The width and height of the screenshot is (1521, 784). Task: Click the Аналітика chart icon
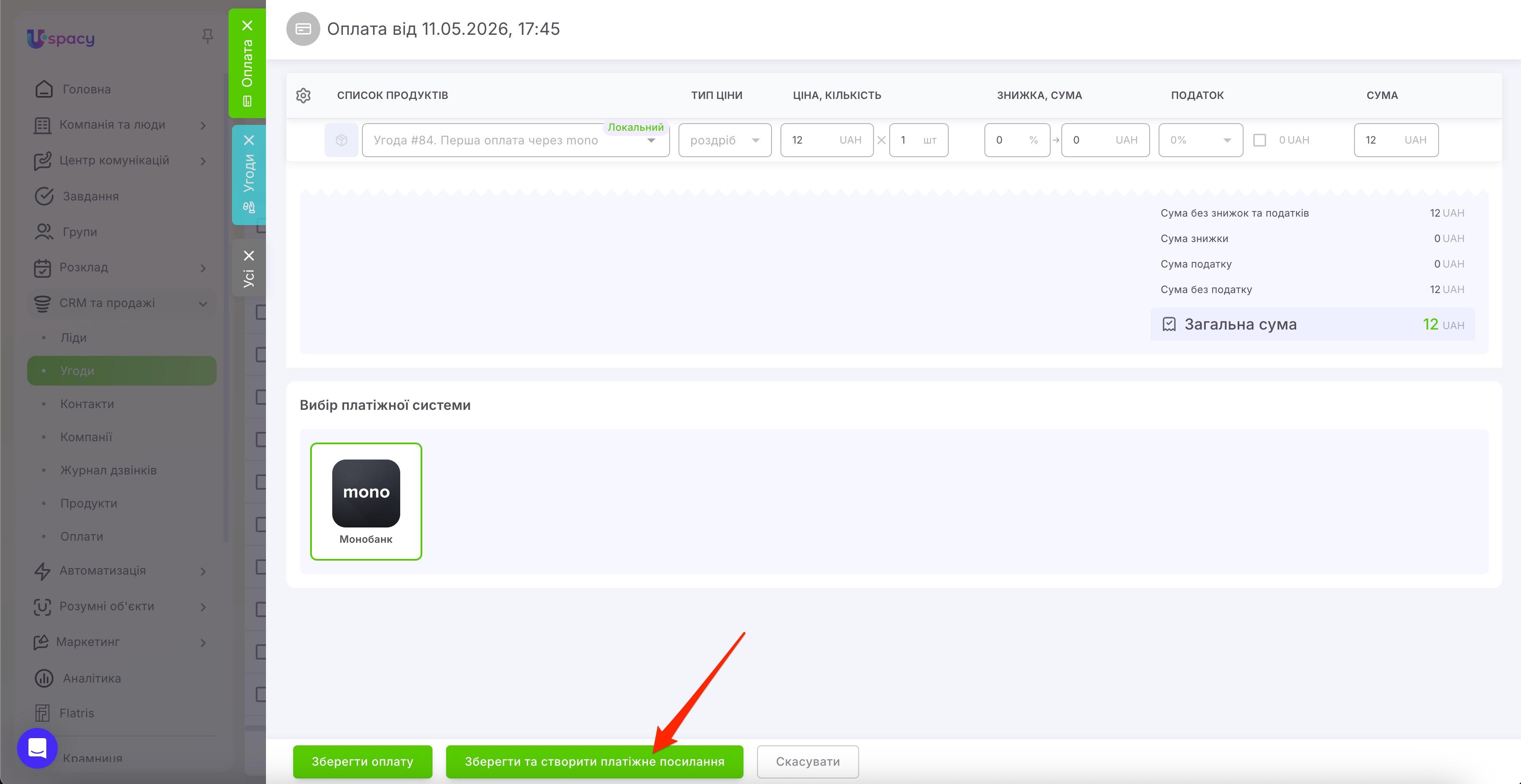coord(44,678)
